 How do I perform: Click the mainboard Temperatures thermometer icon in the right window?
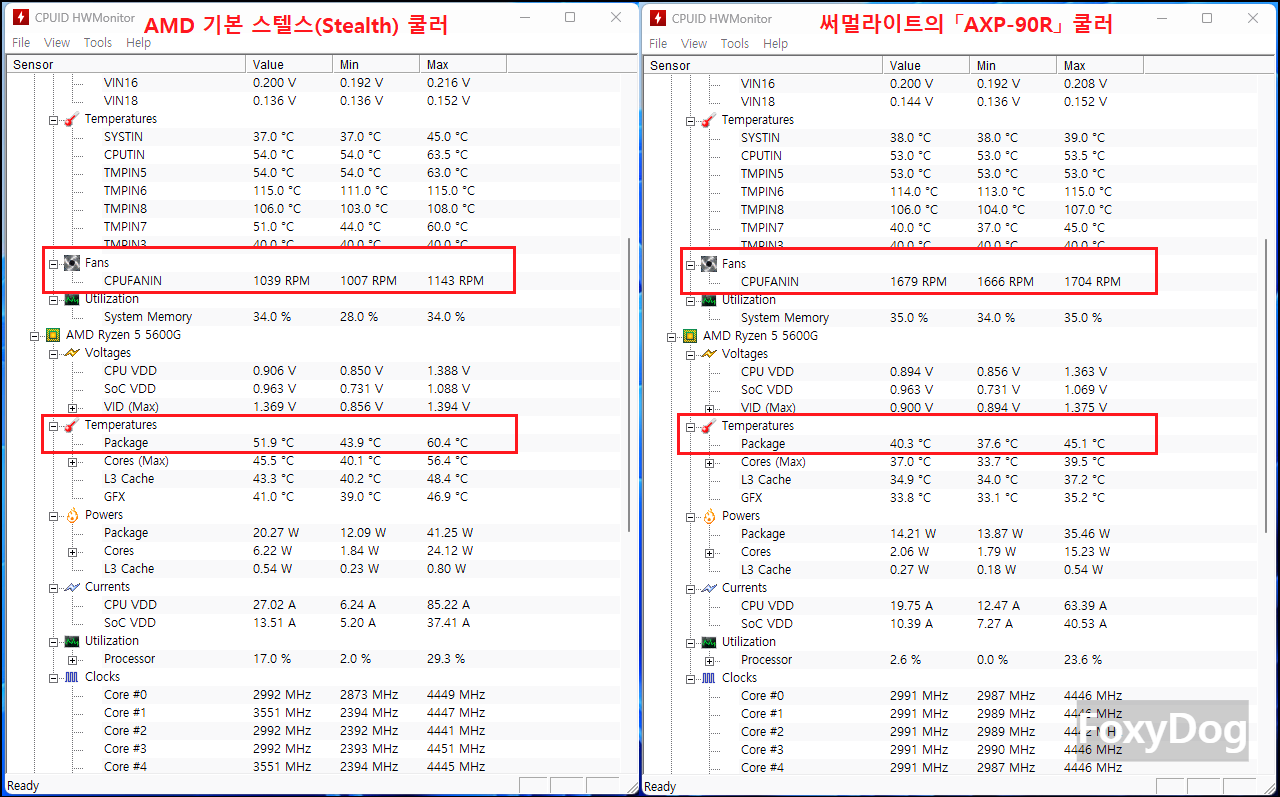(708, 120)
